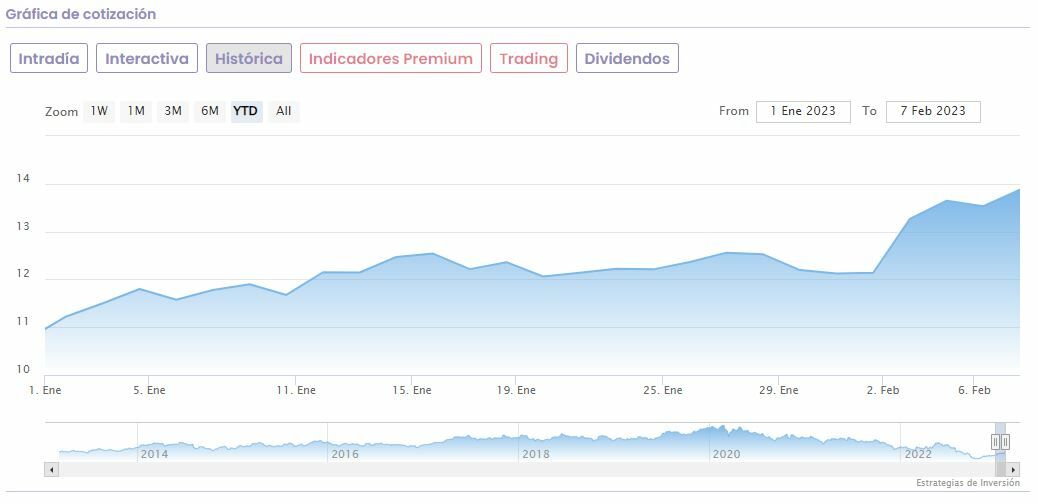Viewport: 1038px width, 503px height.
Task: Open Indicadores Premium
Action: point(390,58)
